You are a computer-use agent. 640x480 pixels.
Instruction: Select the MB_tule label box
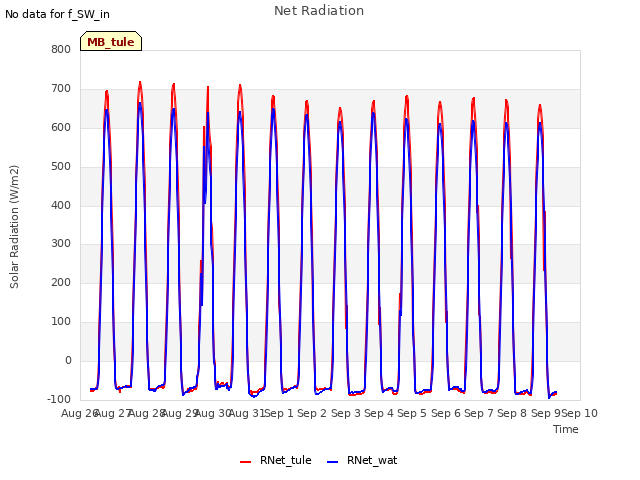[111, 41]
